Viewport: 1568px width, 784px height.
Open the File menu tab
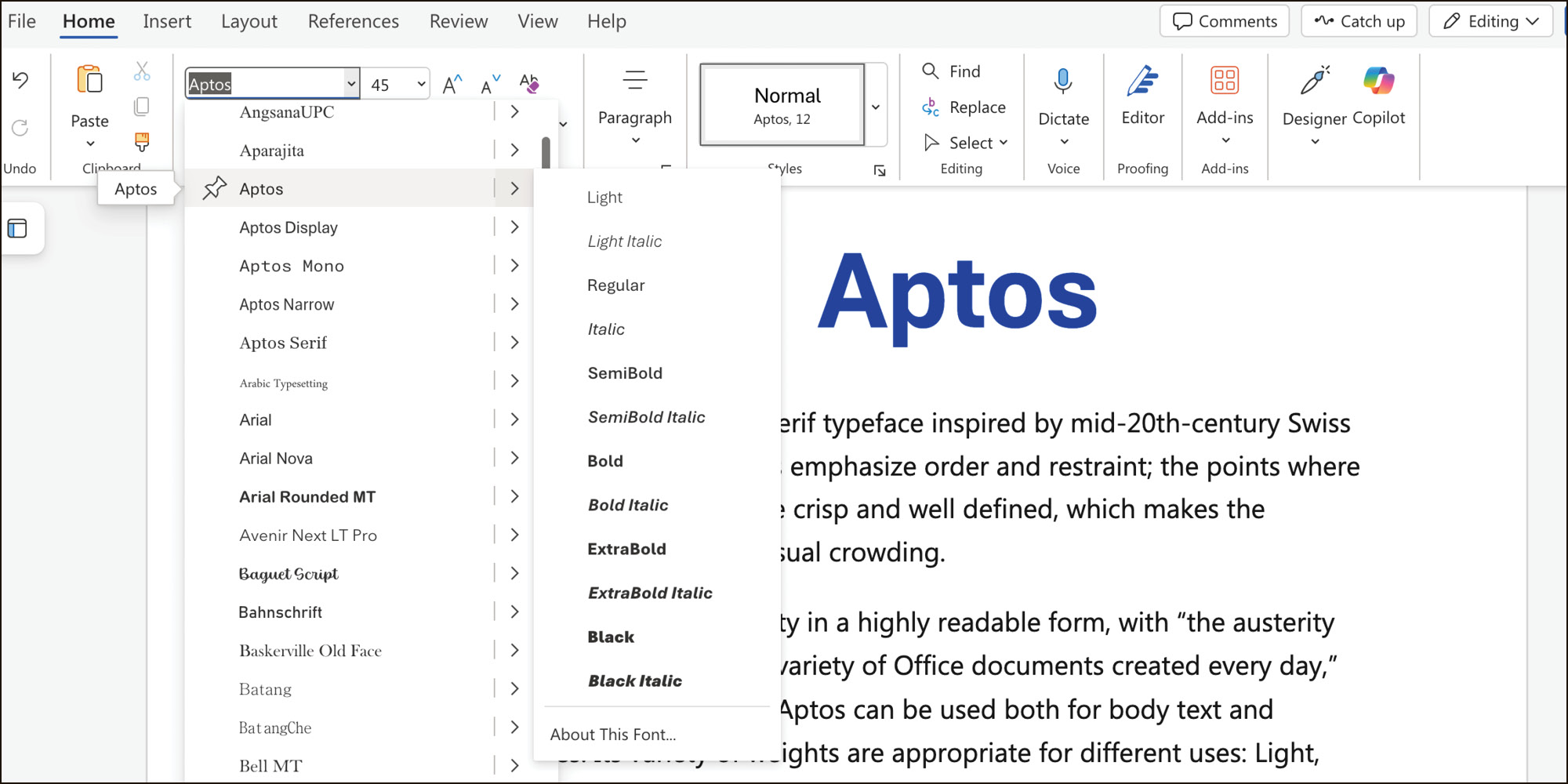(x=22, y=21)
